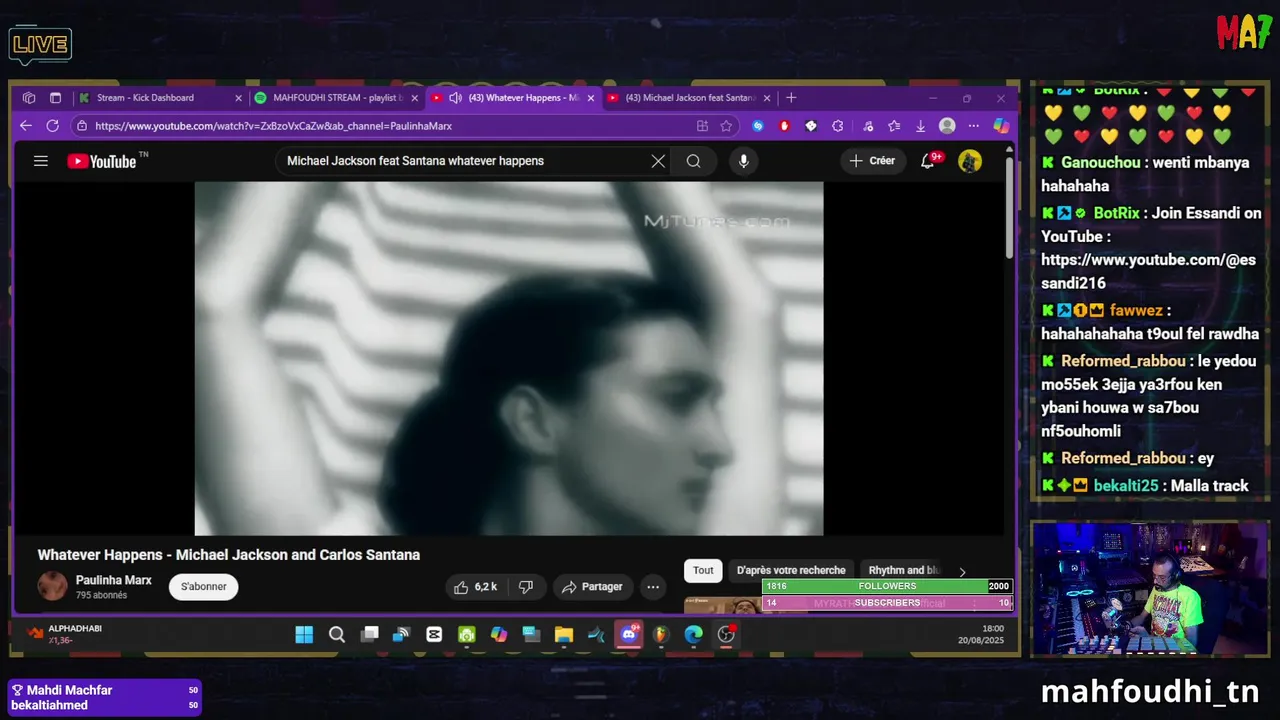Show more filter chips with right chevron
Viewport: 1280px width, 720px height.
pos(962,571)
